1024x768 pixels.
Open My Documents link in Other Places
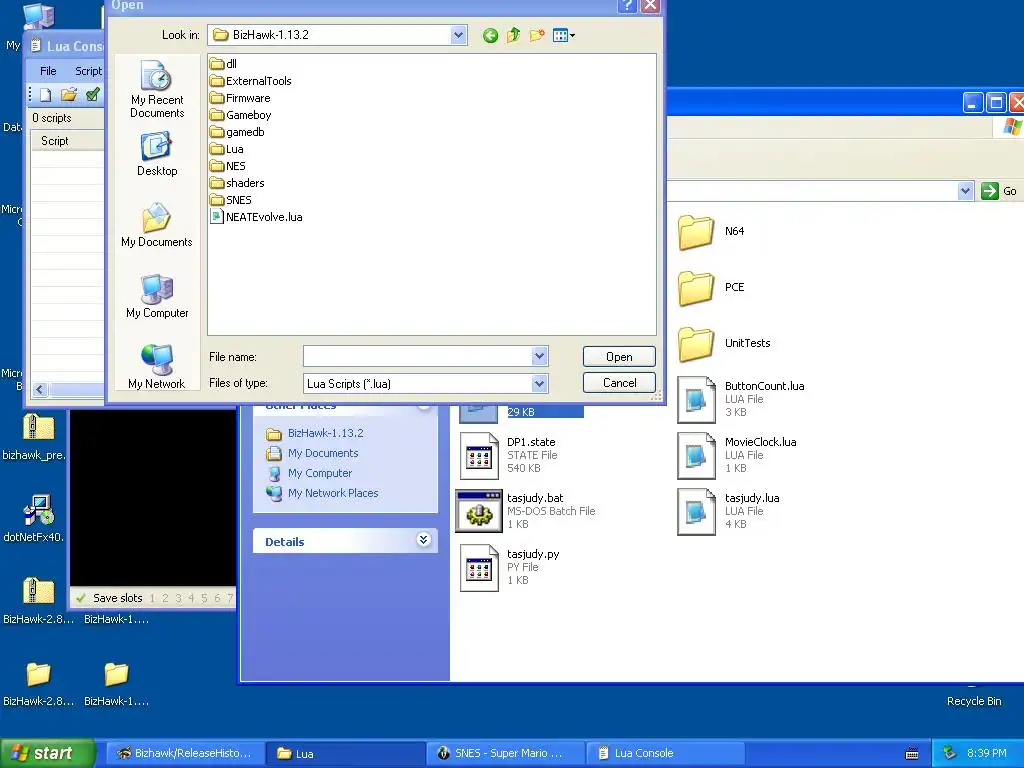(323, 453)
